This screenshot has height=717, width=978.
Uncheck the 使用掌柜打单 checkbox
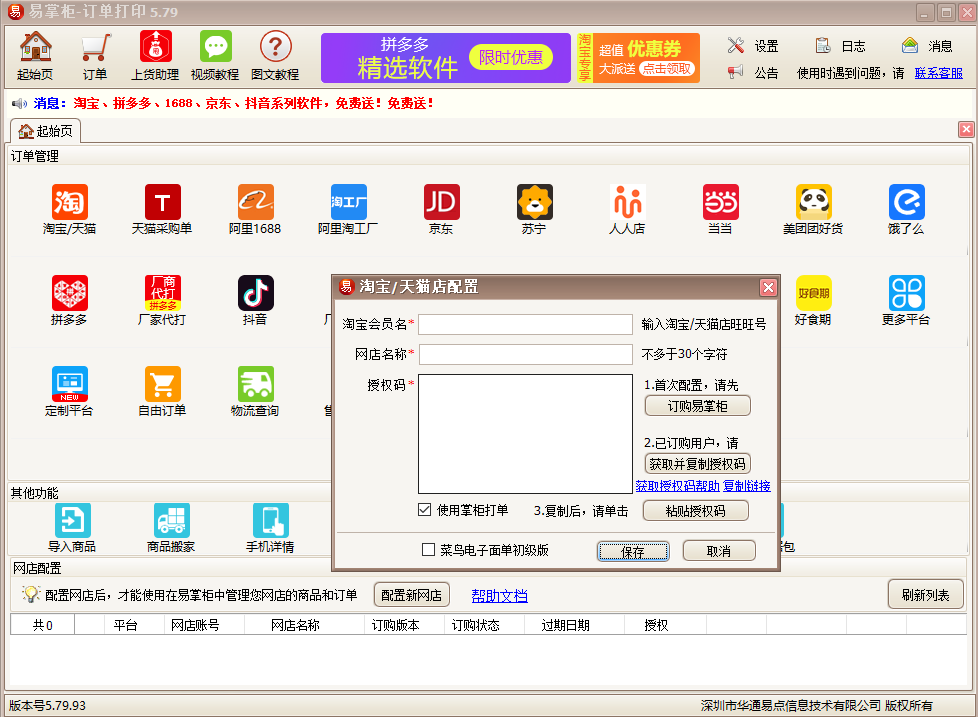click(425, 510)
